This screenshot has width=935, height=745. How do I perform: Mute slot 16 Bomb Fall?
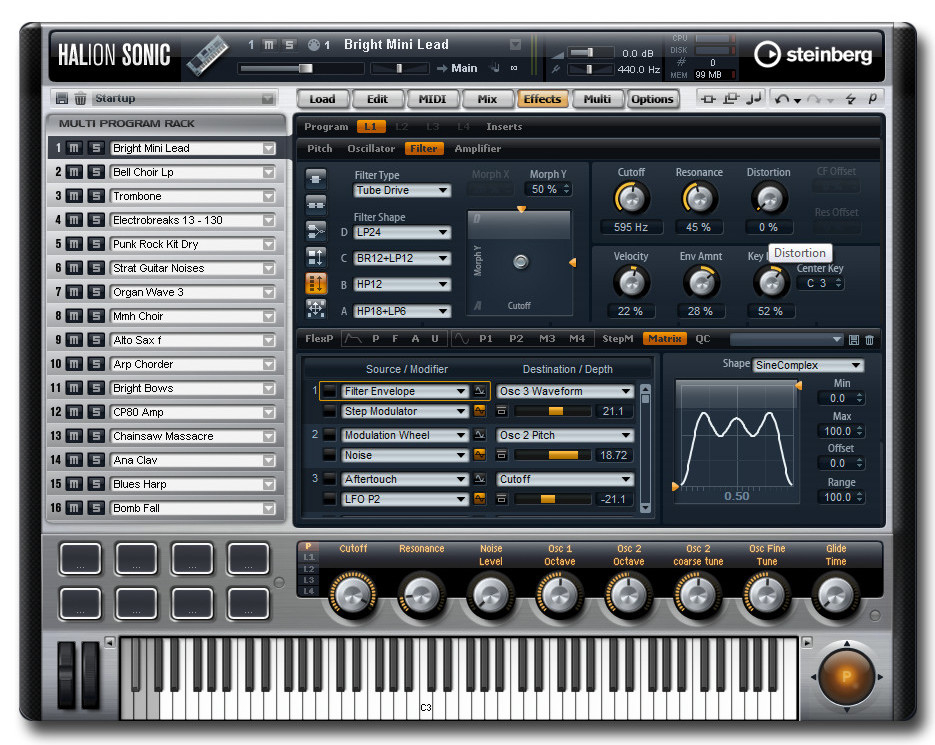pos(74,508)
